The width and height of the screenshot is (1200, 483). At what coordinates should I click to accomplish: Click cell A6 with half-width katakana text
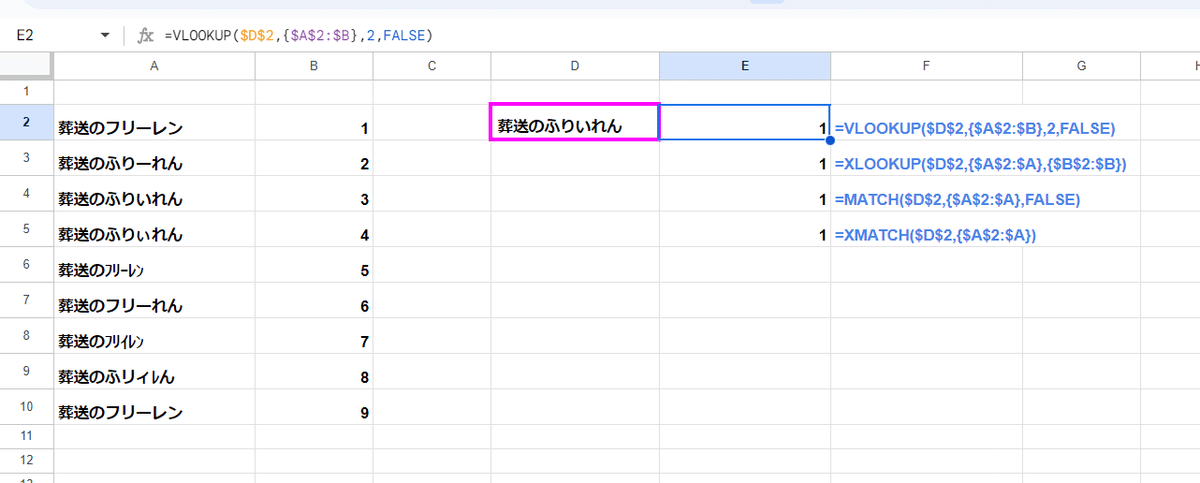[154, 265]
